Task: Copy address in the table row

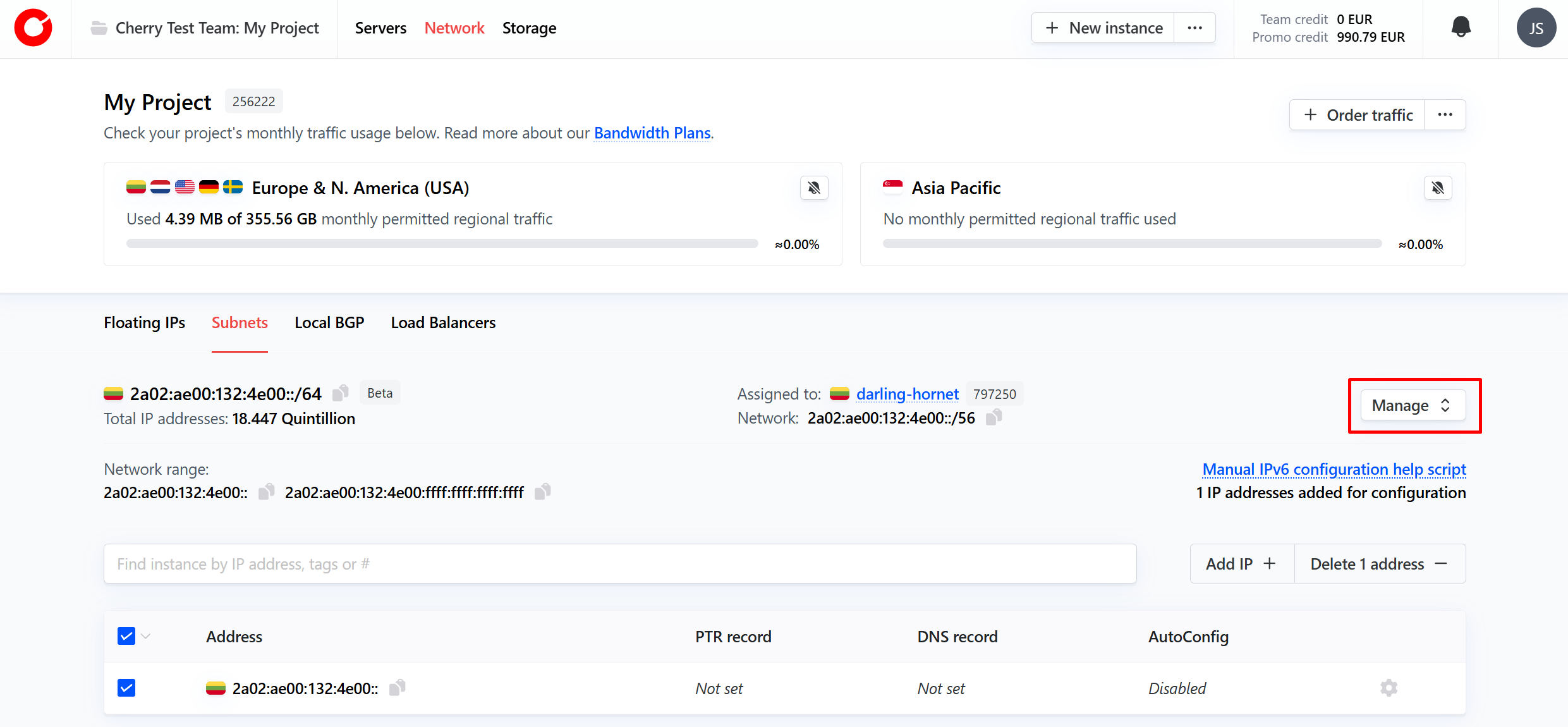Action: 397,688
